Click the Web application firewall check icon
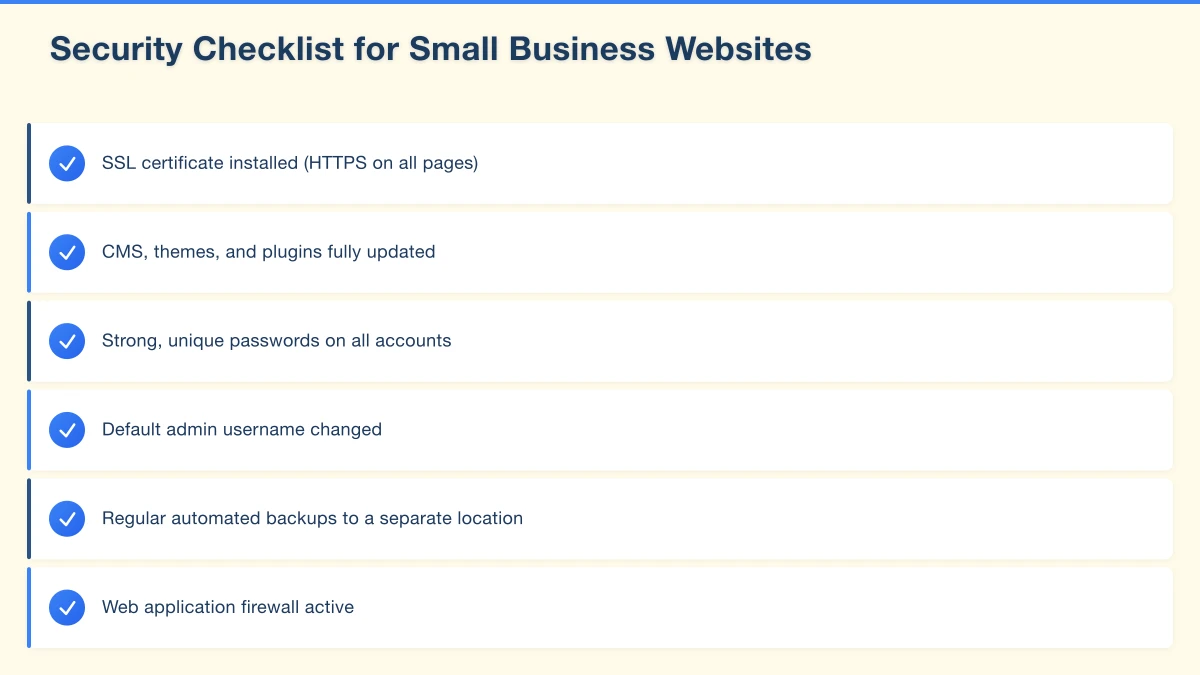This screenshot has height=675, width=1200. pos(67,607)
